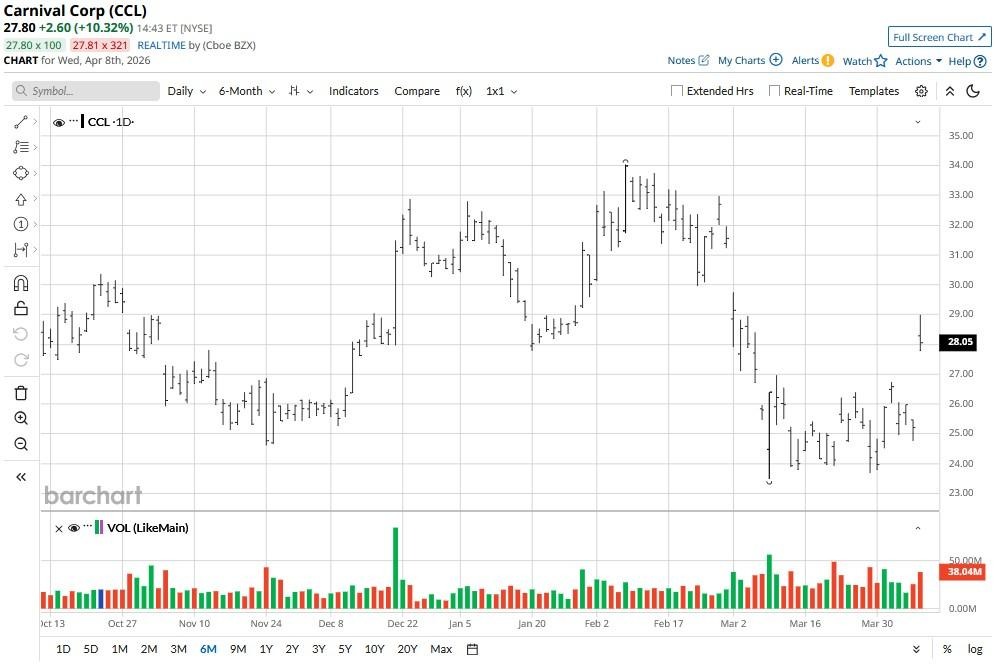This screenshot has height=666, width=995.
Task: Open the Indicators menu
Action: click(353, 91)
